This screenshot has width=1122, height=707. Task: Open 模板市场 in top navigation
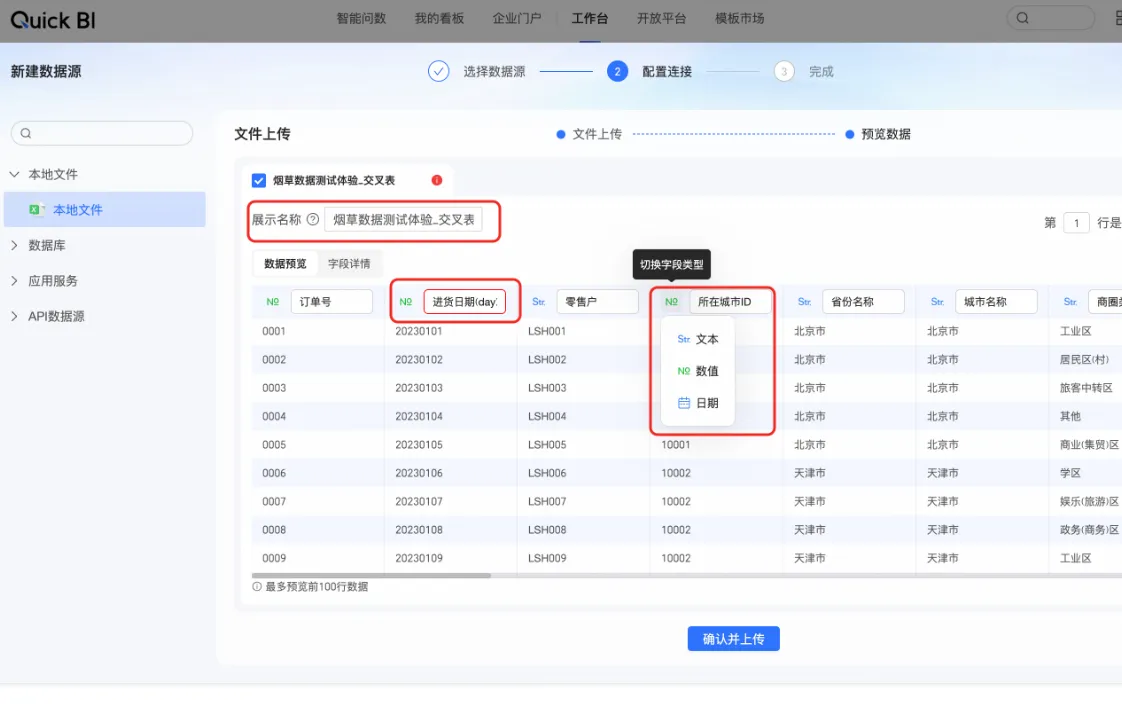(739, 19)
